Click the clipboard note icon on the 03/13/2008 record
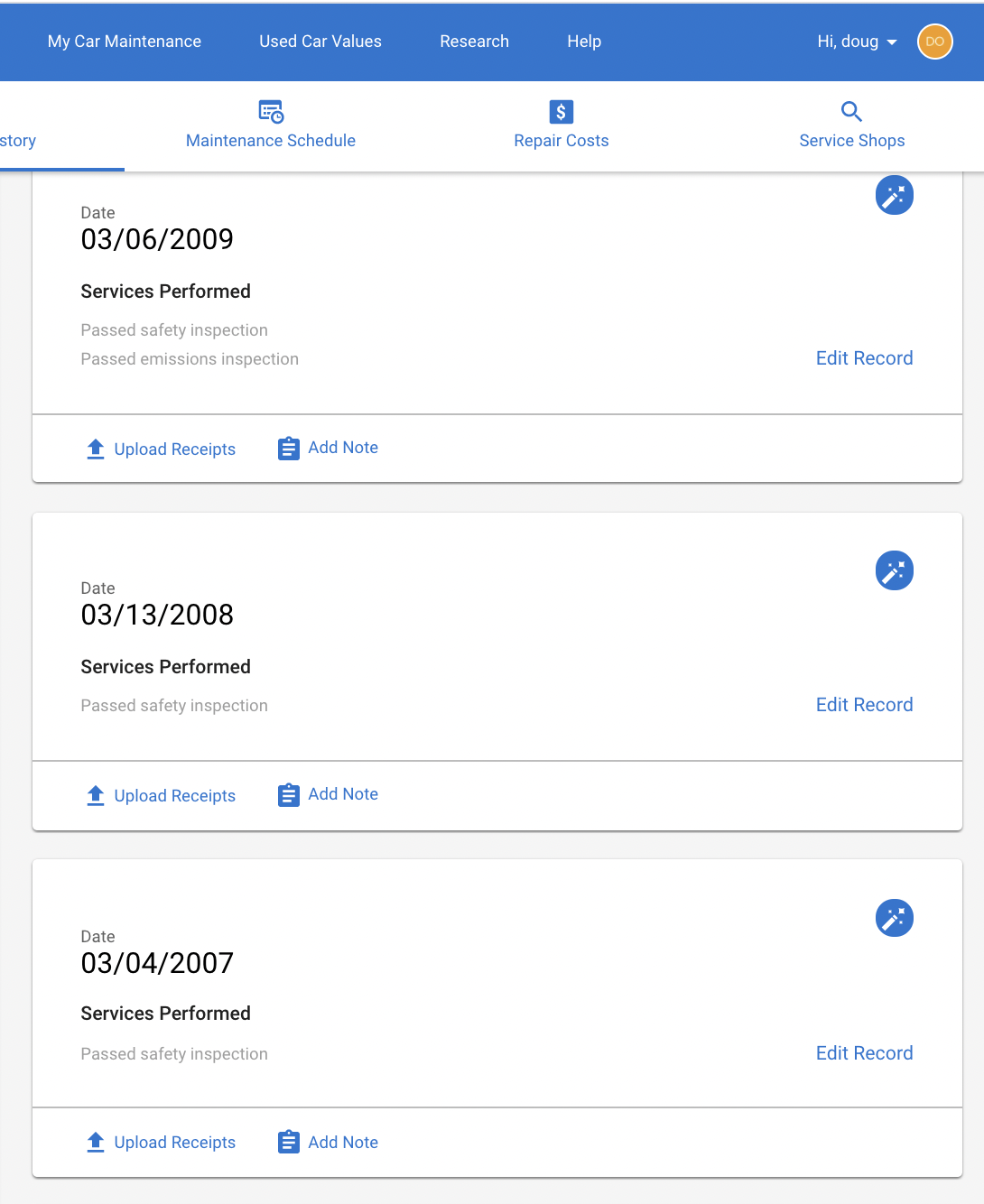Screen dimensions: 984x1204 (x=289, y=795)
